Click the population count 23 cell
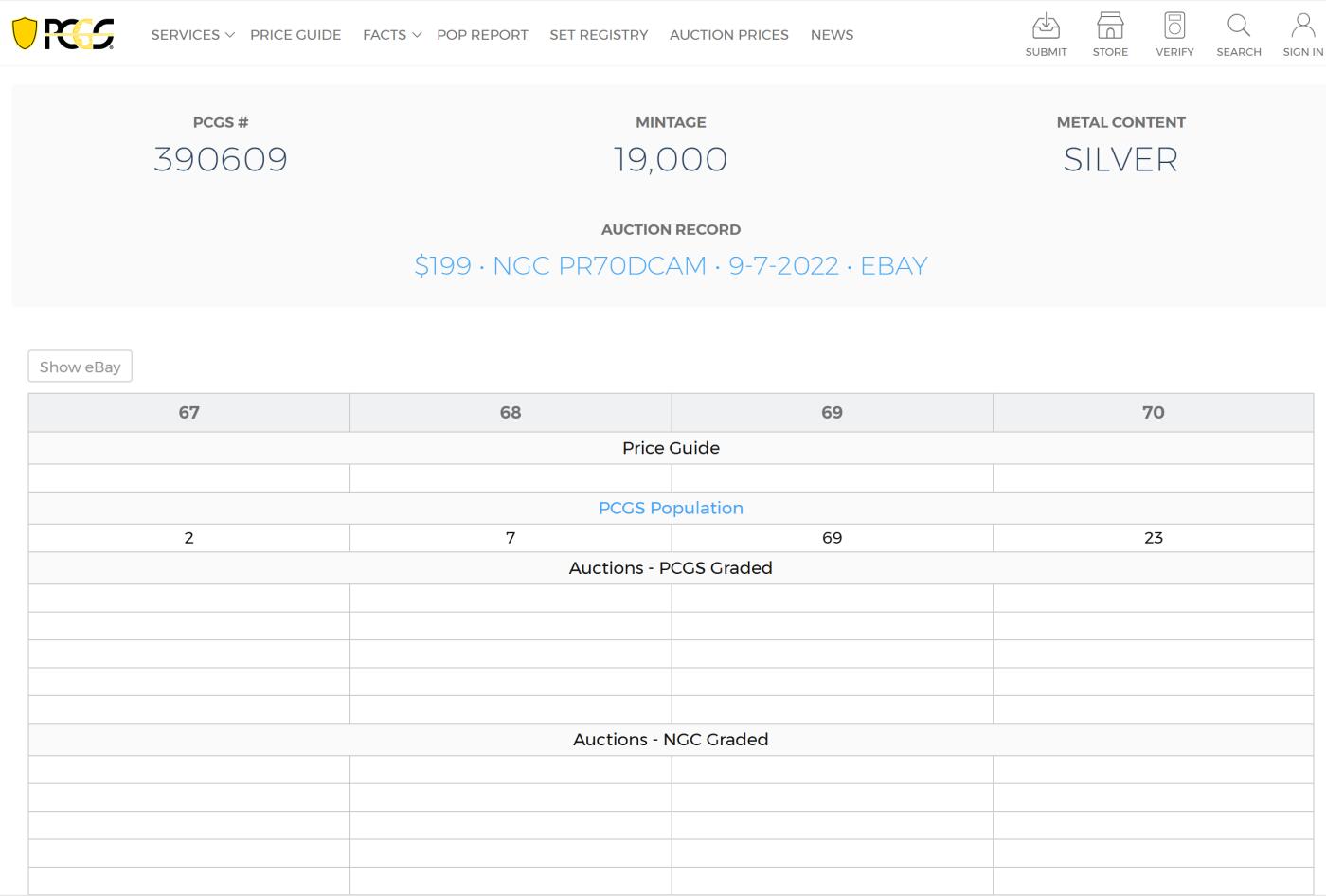This screenshot has width=1326, height=896. (1153, 538)
